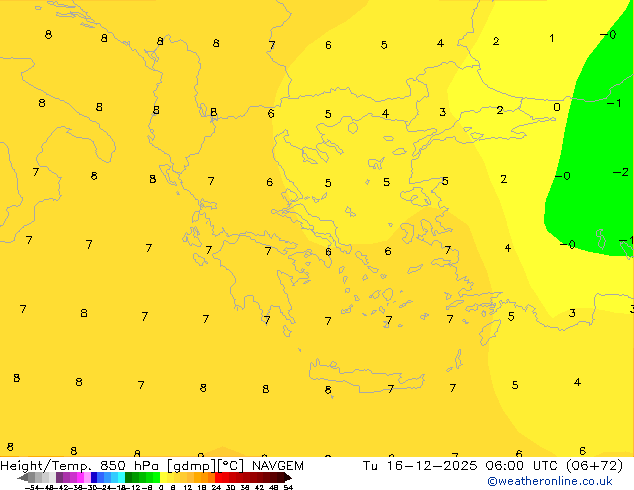Pick the bright magenta legend swatch
The height and width of the screenshot is (490, 634).
[80, 477]
